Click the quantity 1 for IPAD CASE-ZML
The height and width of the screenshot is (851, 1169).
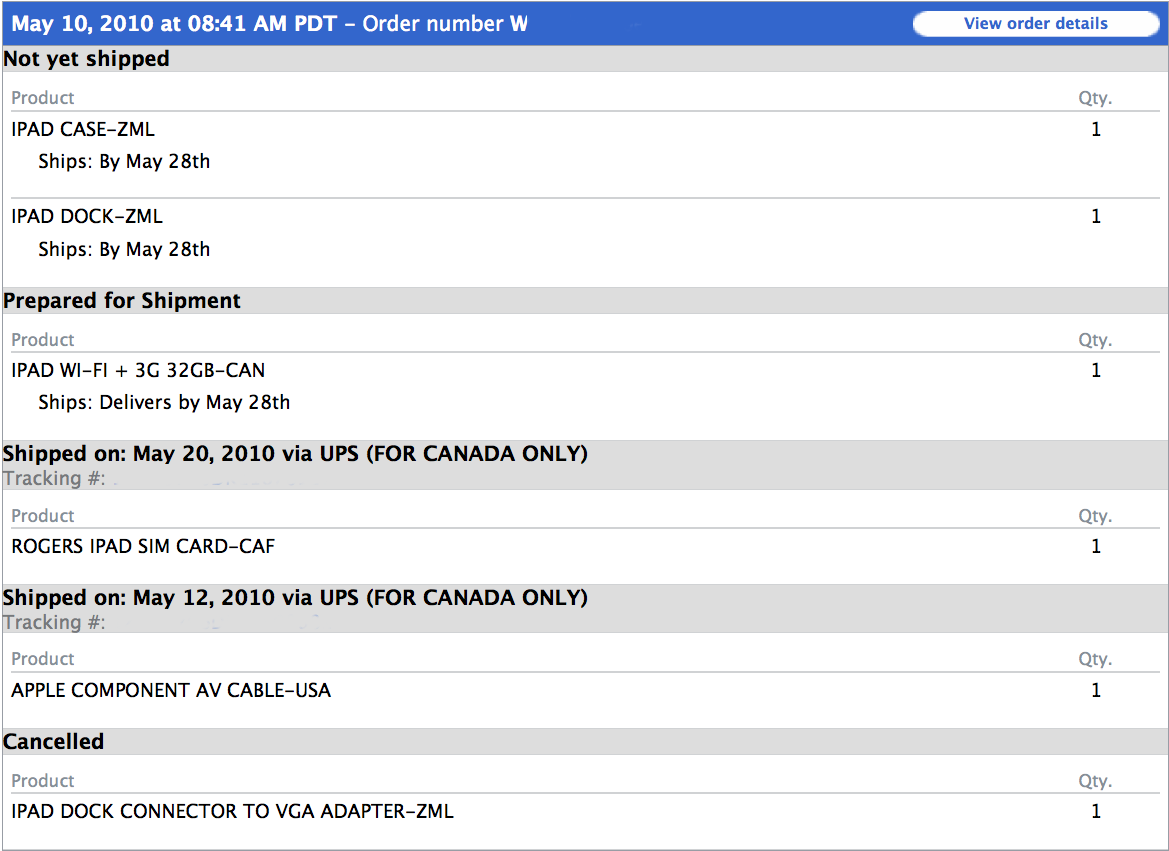1096,129
